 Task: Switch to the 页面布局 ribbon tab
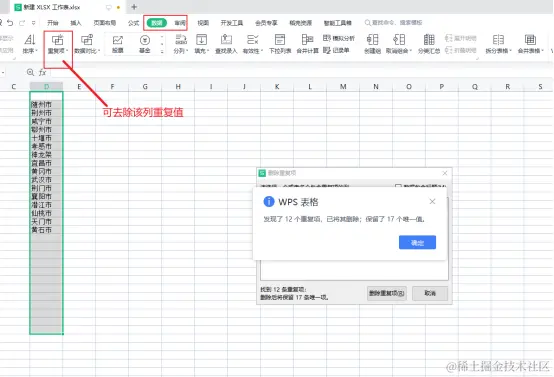click(x=105, y=23)
